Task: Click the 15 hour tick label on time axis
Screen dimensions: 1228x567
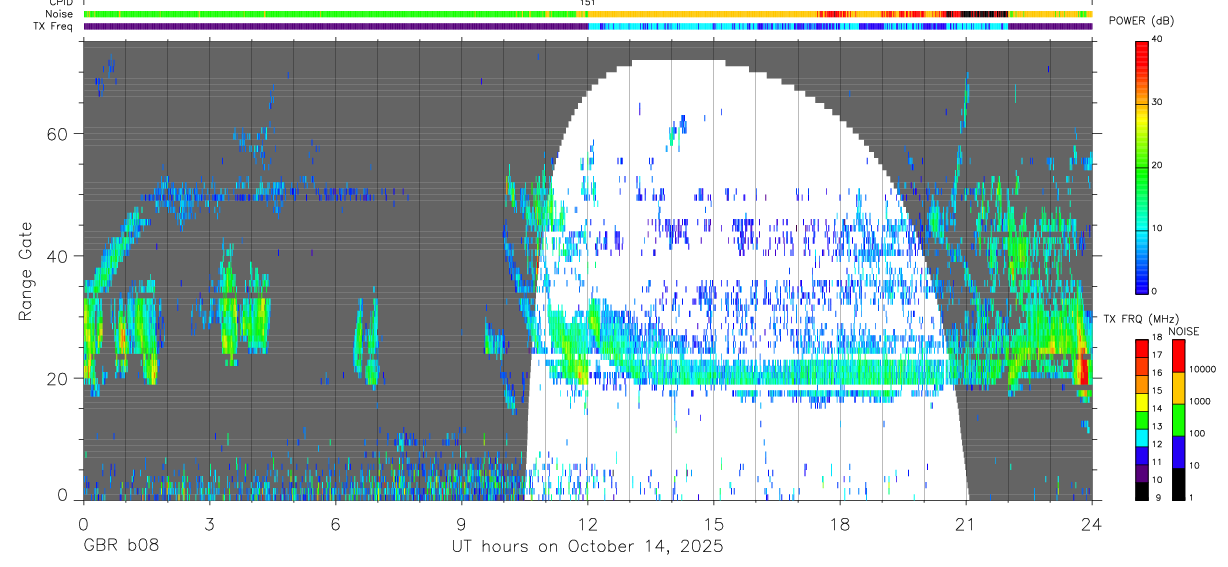Action: point(713,523)
